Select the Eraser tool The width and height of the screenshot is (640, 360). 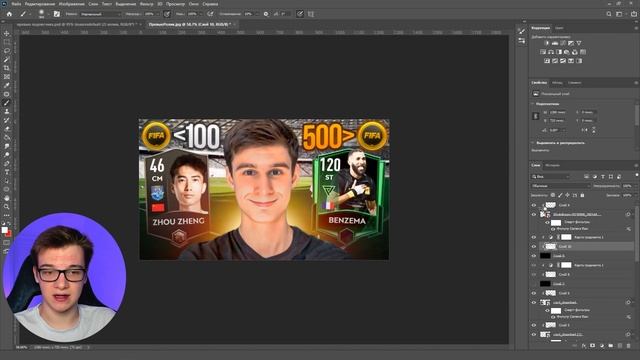pyautogui.click(x=7, y=129)
